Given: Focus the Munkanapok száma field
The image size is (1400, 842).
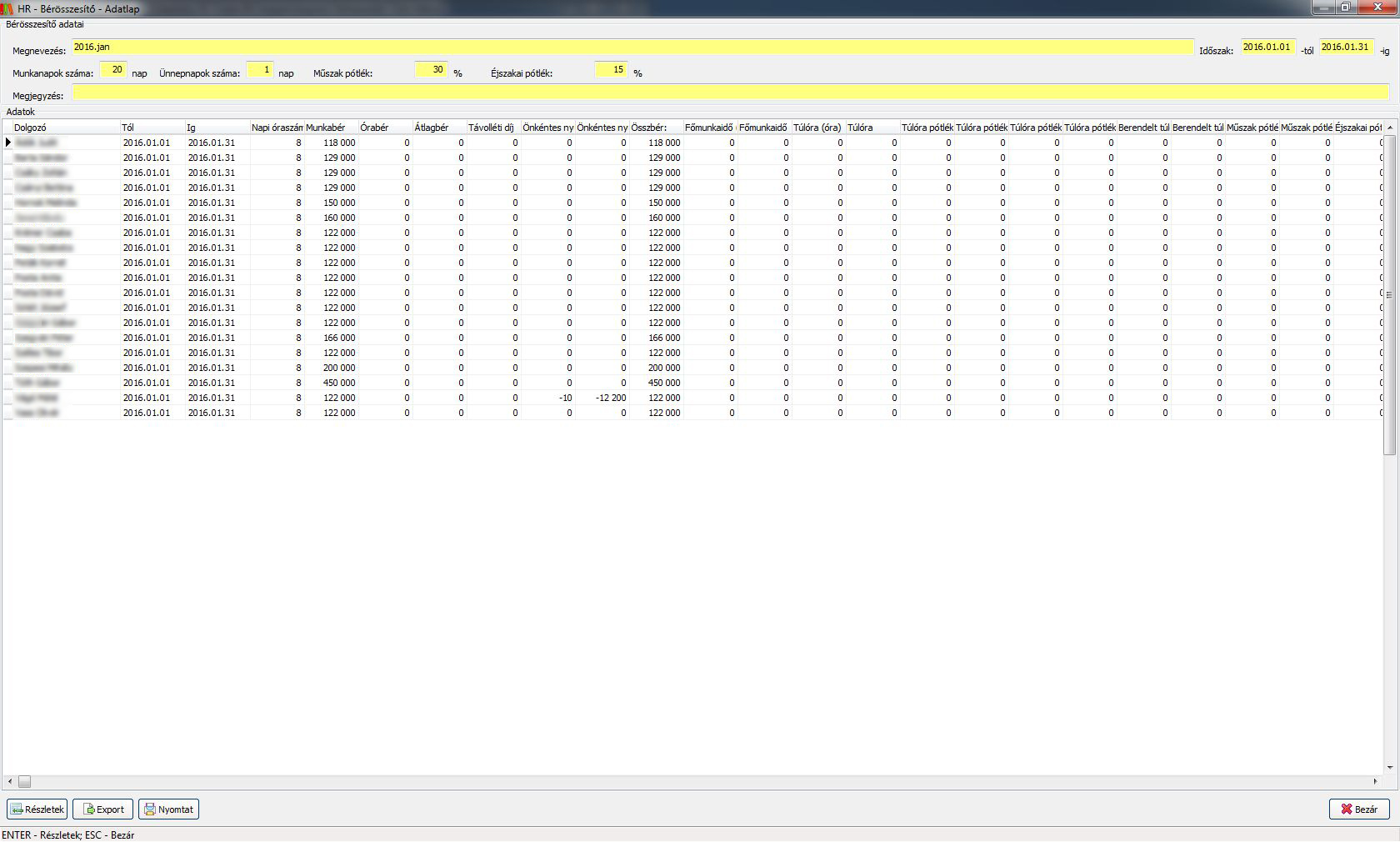Looking at the screenshot, I should (x=112, y=70).
